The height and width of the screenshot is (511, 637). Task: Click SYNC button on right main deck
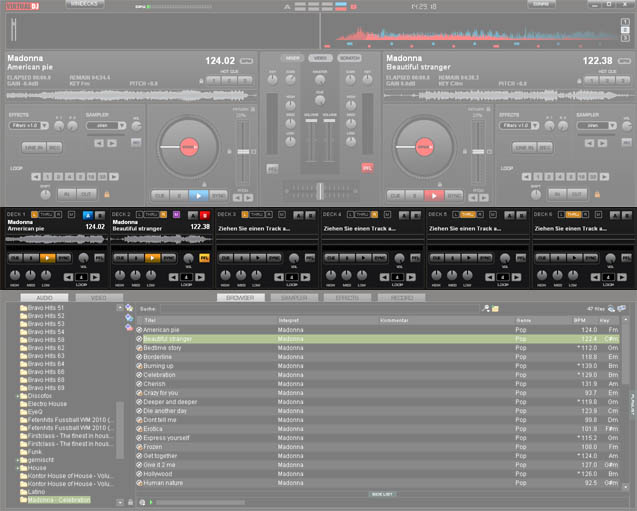[x=454, y=196]
